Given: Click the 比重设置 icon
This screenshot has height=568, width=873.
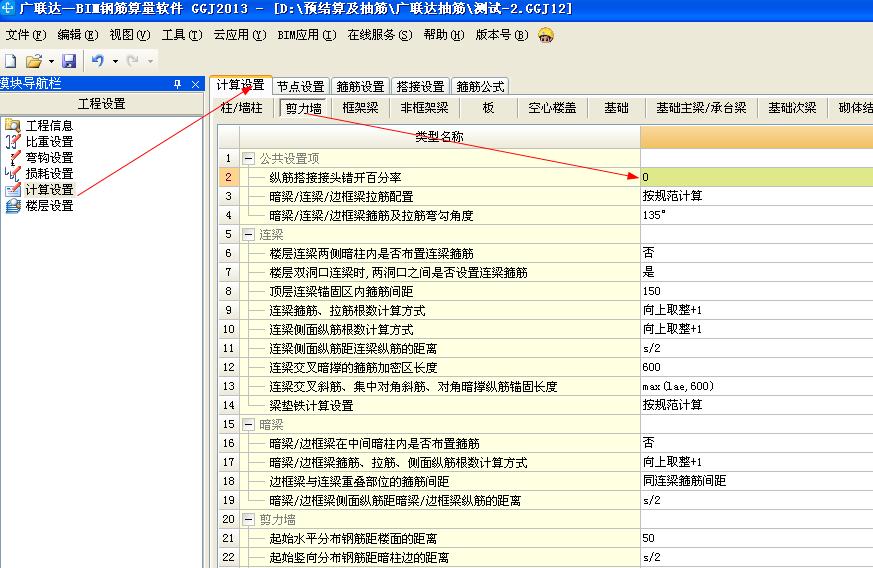Looking at the screenshot, I should coord(12,141).
